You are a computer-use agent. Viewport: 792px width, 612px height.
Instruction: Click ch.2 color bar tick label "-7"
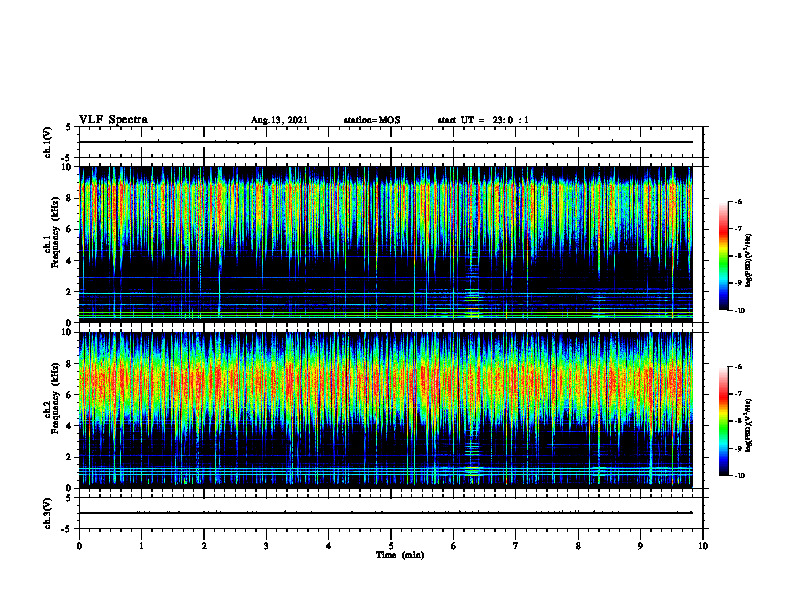pyautogui.click(x=738, y=394)
